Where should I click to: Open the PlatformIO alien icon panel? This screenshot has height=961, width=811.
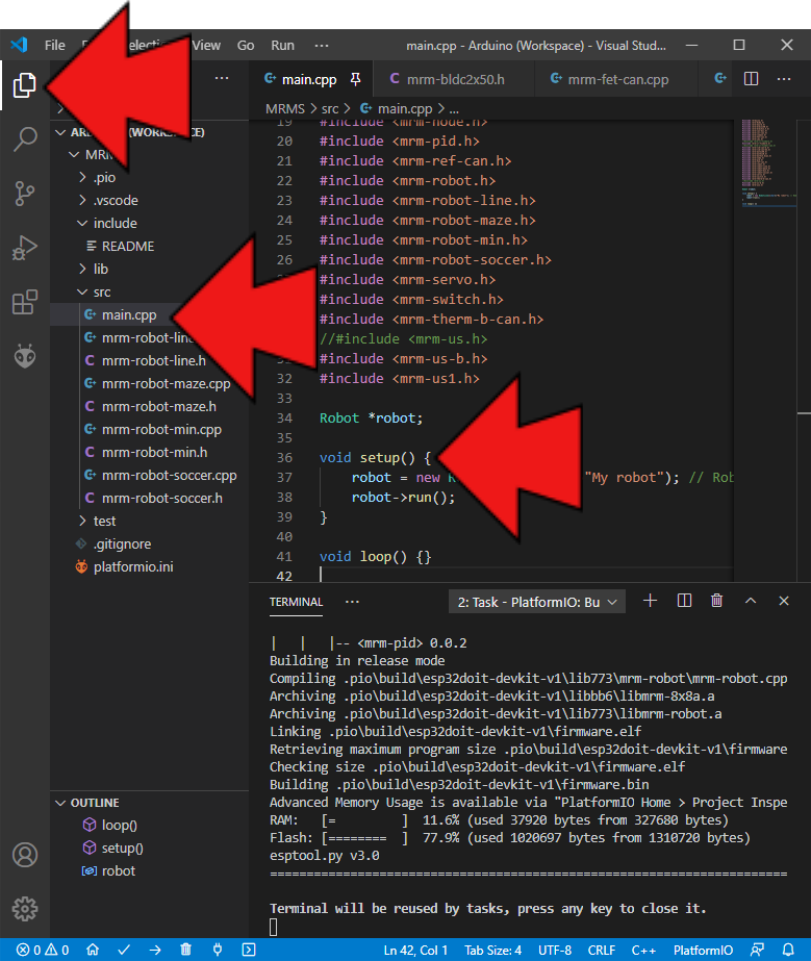tap(25, 355)
